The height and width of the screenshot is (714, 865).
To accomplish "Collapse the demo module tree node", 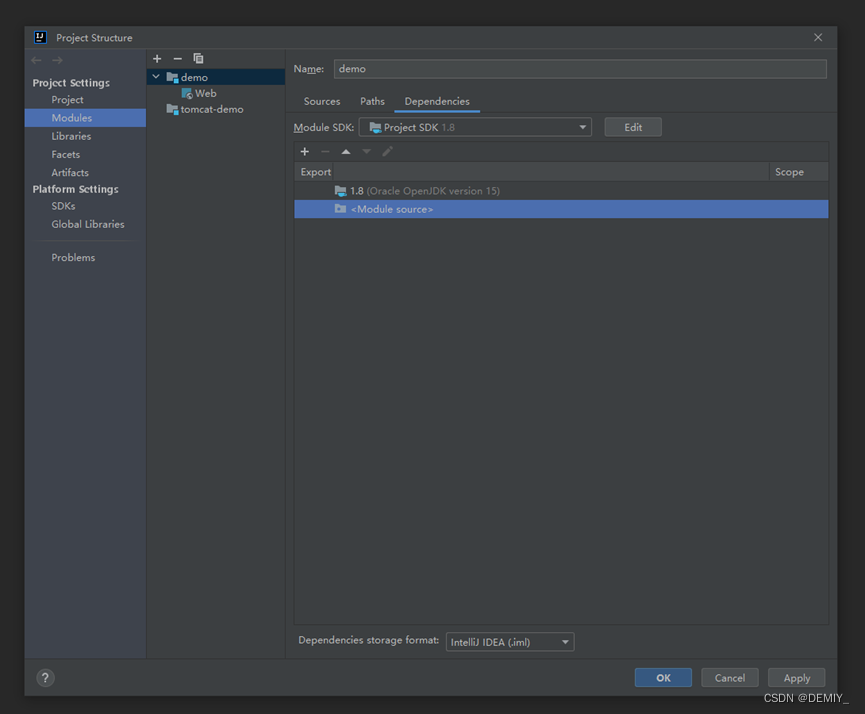I will [x=156, y=77].
